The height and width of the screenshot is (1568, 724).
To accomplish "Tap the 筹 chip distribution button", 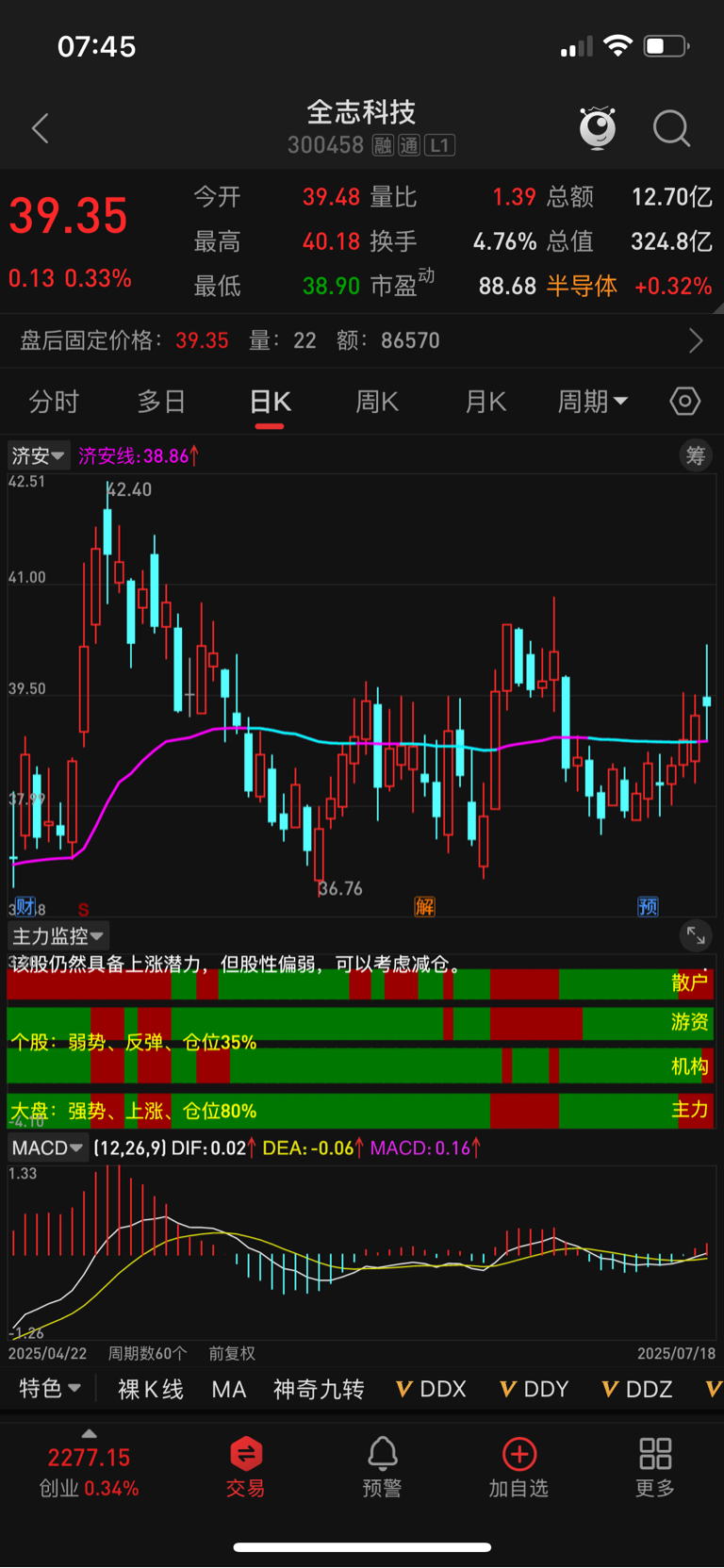I will pyautogui.click(x=696, y=456).
